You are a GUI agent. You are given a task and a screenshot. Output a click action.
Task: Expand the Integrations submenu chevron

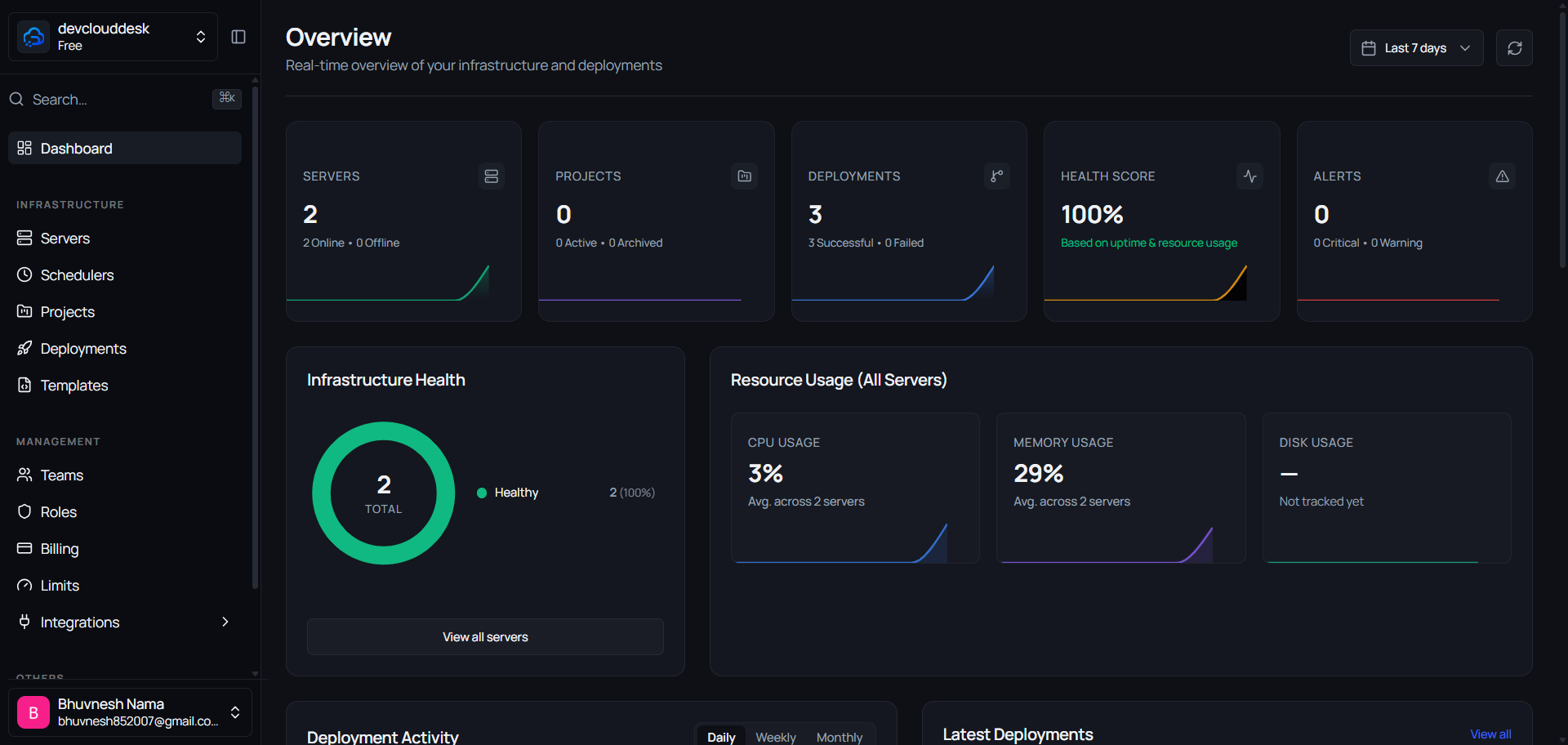(225, 622)
